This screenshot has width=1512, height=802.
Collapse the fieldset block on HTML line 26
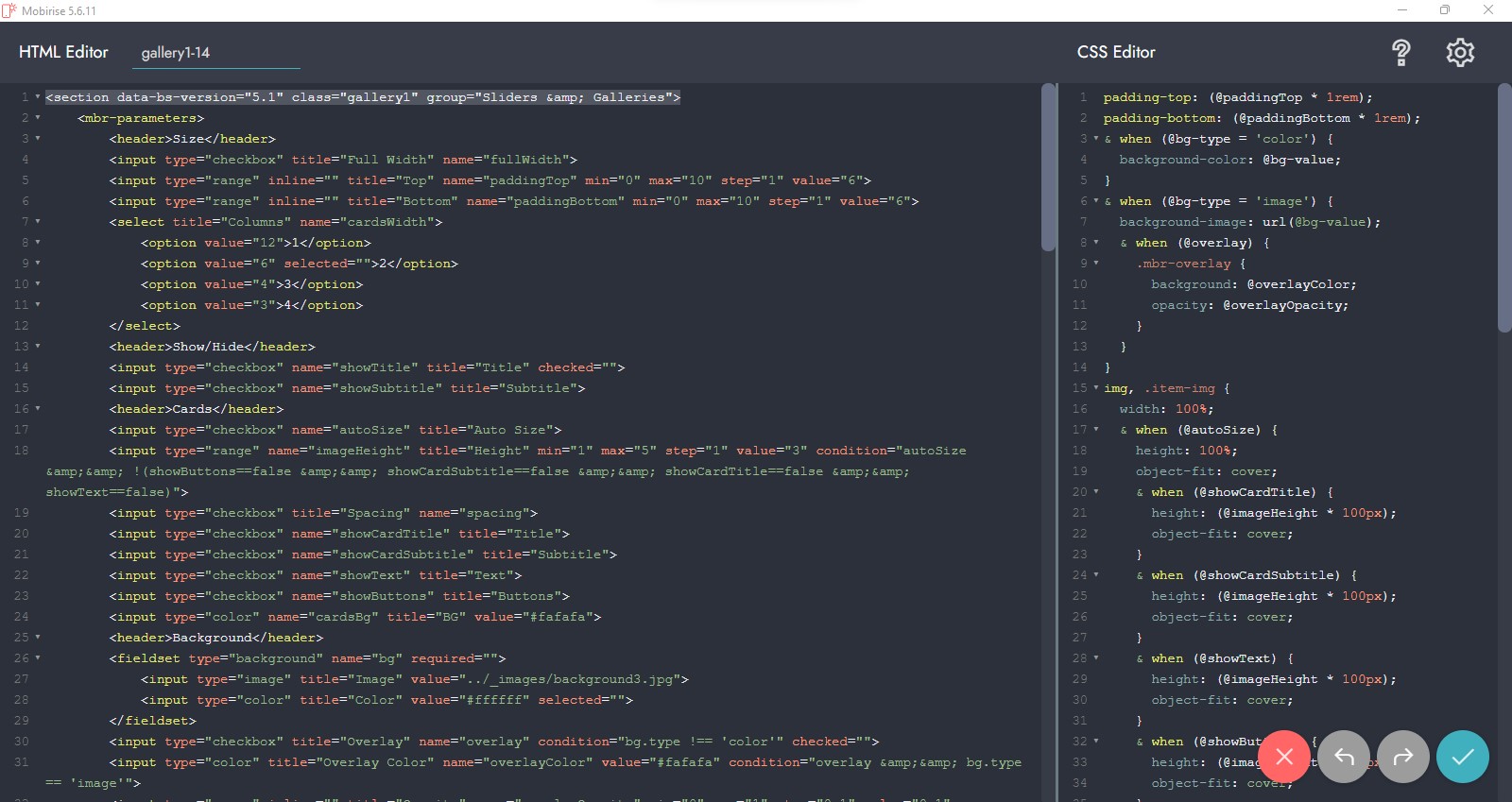38,658
